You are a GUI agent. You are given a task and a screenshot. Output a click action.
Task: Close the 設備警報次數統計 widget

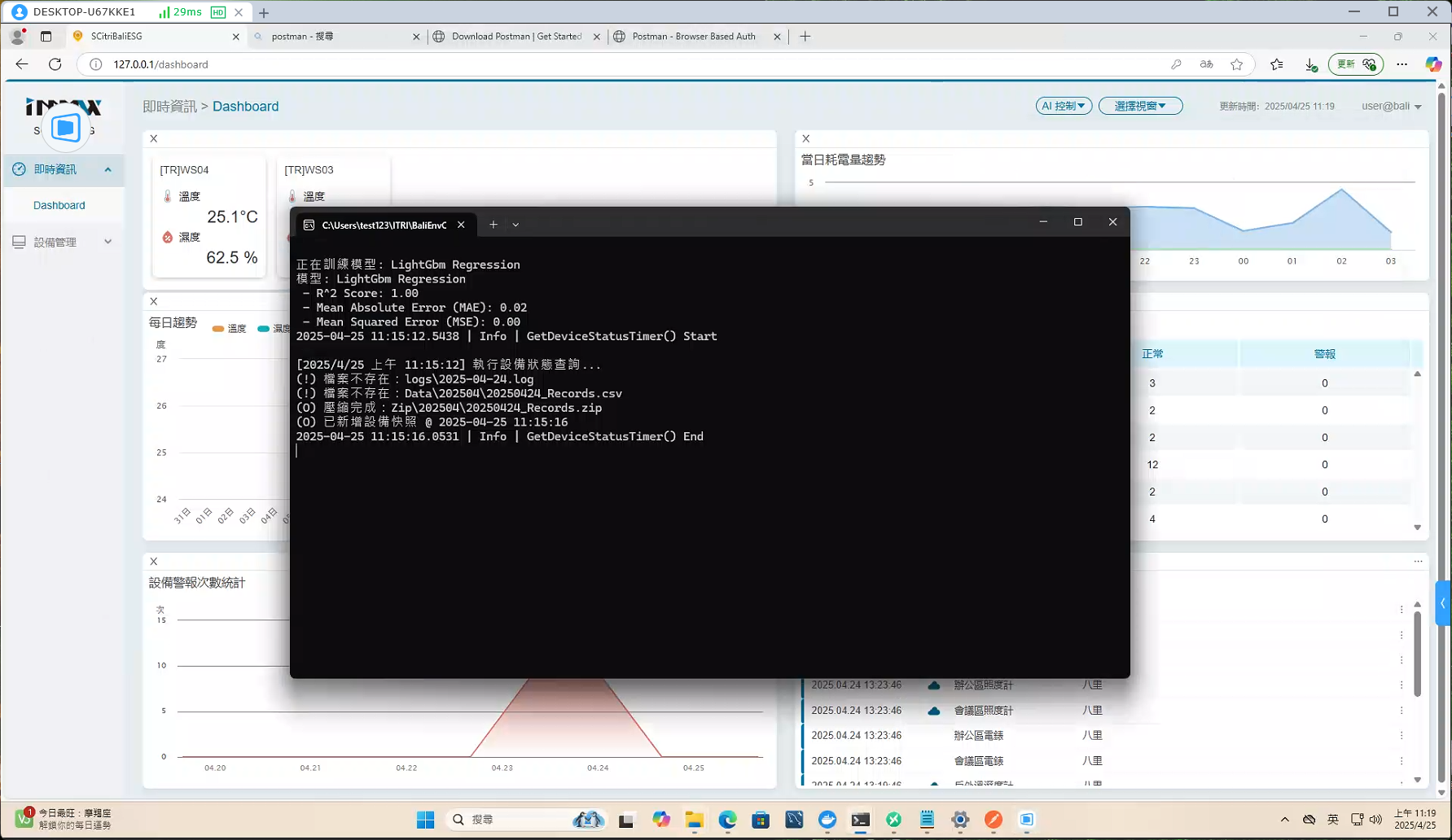[154, 562]
